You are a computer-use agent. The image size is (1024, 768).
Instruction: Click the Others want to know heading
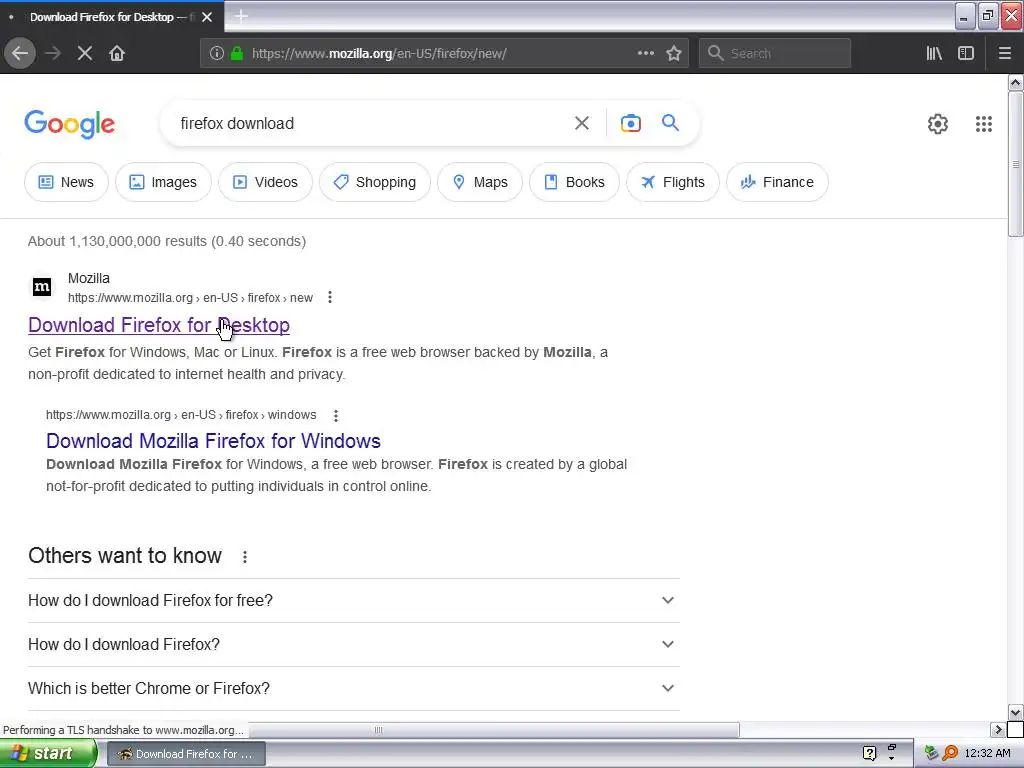125,556
